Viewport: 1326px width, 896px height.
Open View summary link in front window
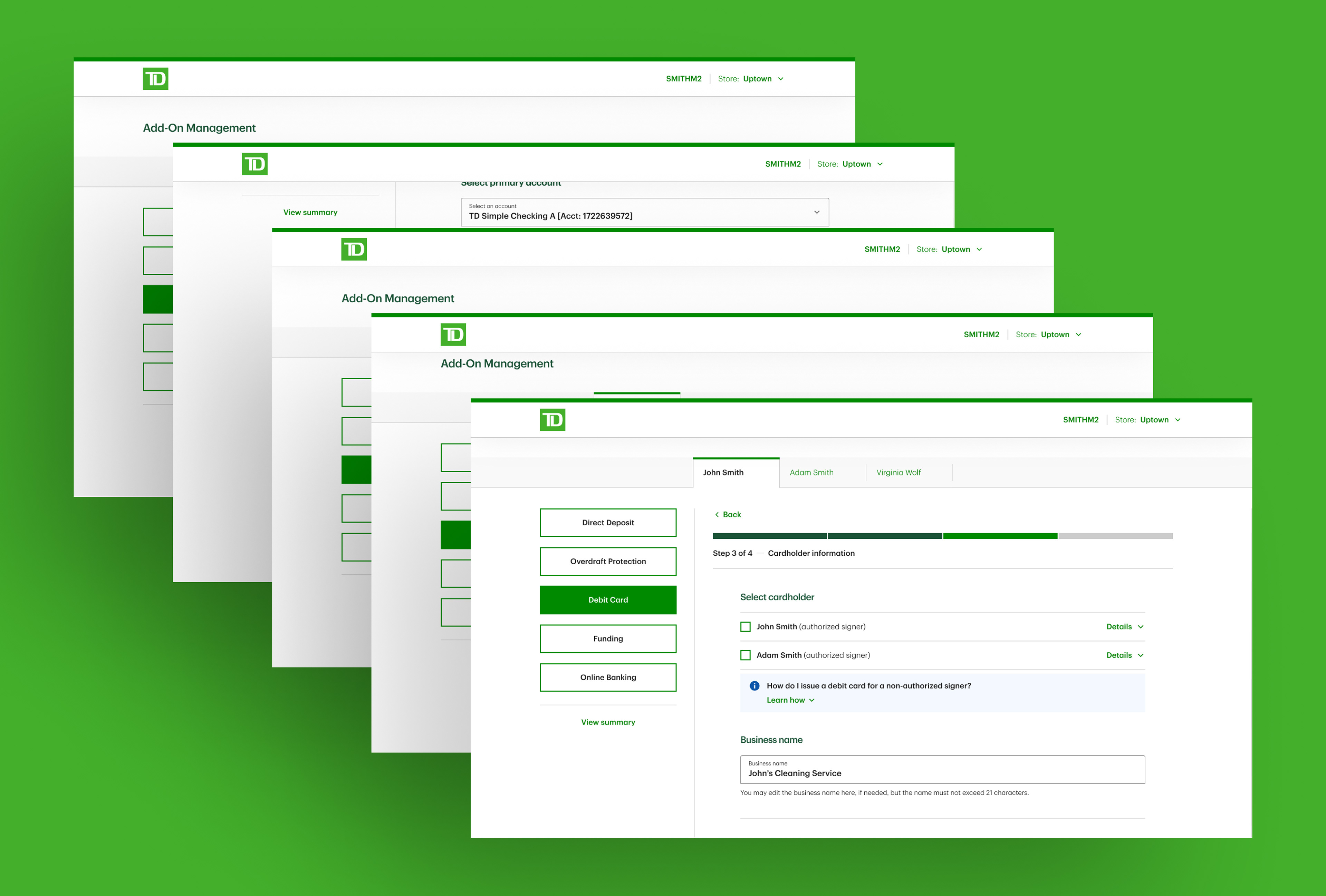point(608,723)
